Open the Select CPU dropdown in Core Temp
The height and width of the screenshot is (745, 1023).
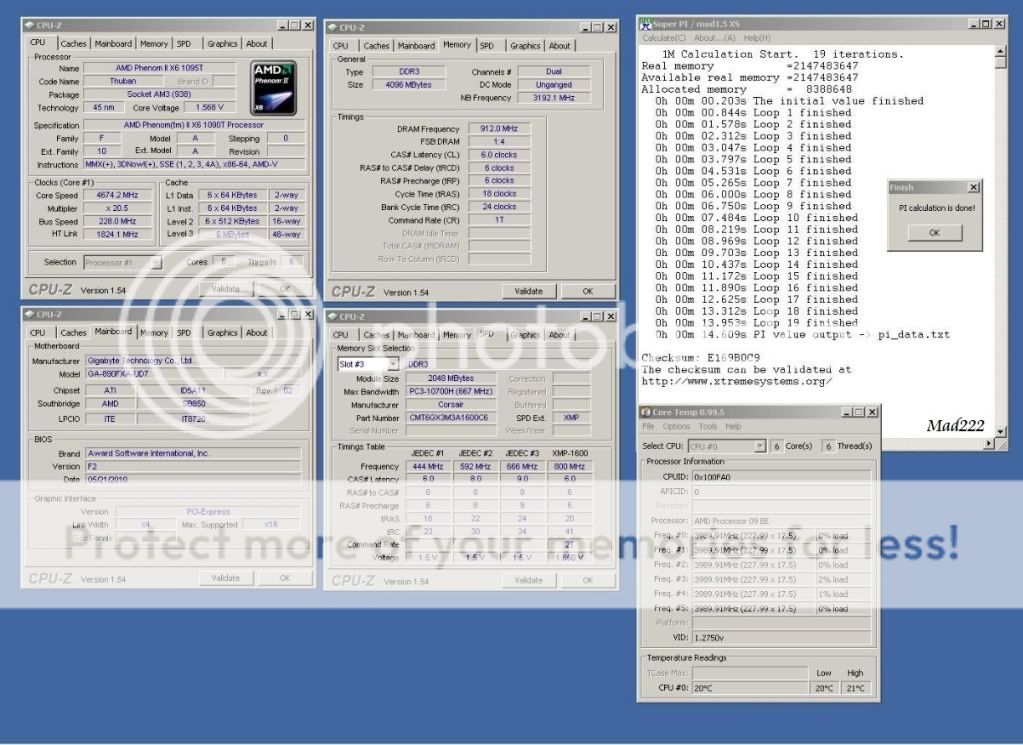[759, 446]
